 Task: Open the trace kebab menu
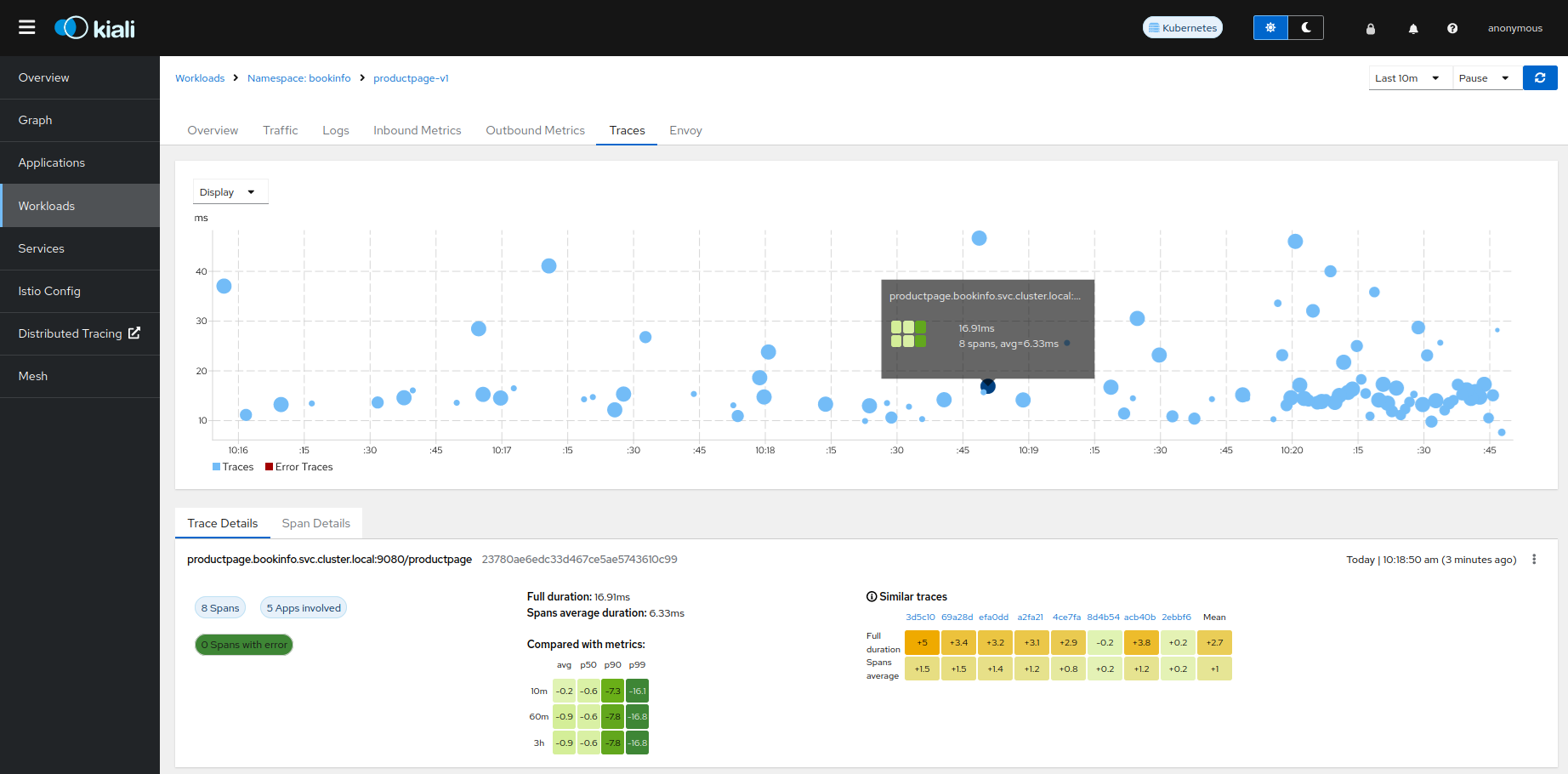tap(1535, 559)
